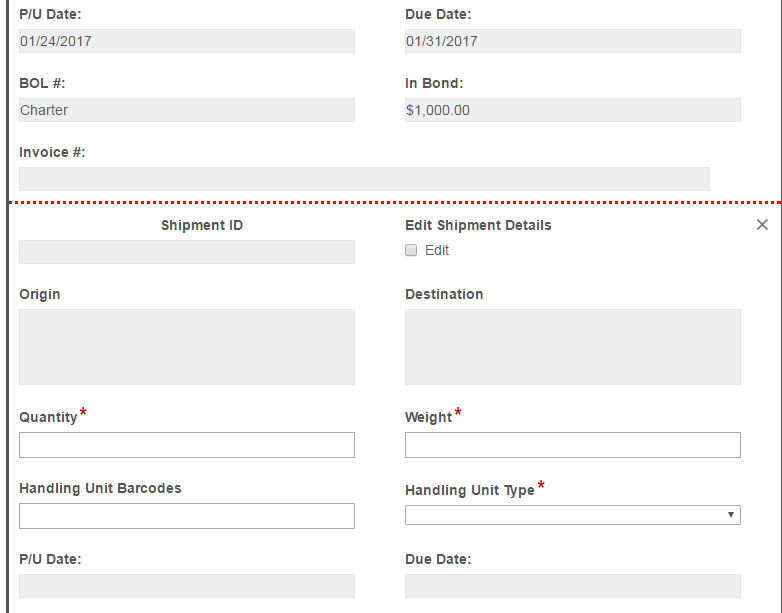Click the Origin text area

coord(186,347)
